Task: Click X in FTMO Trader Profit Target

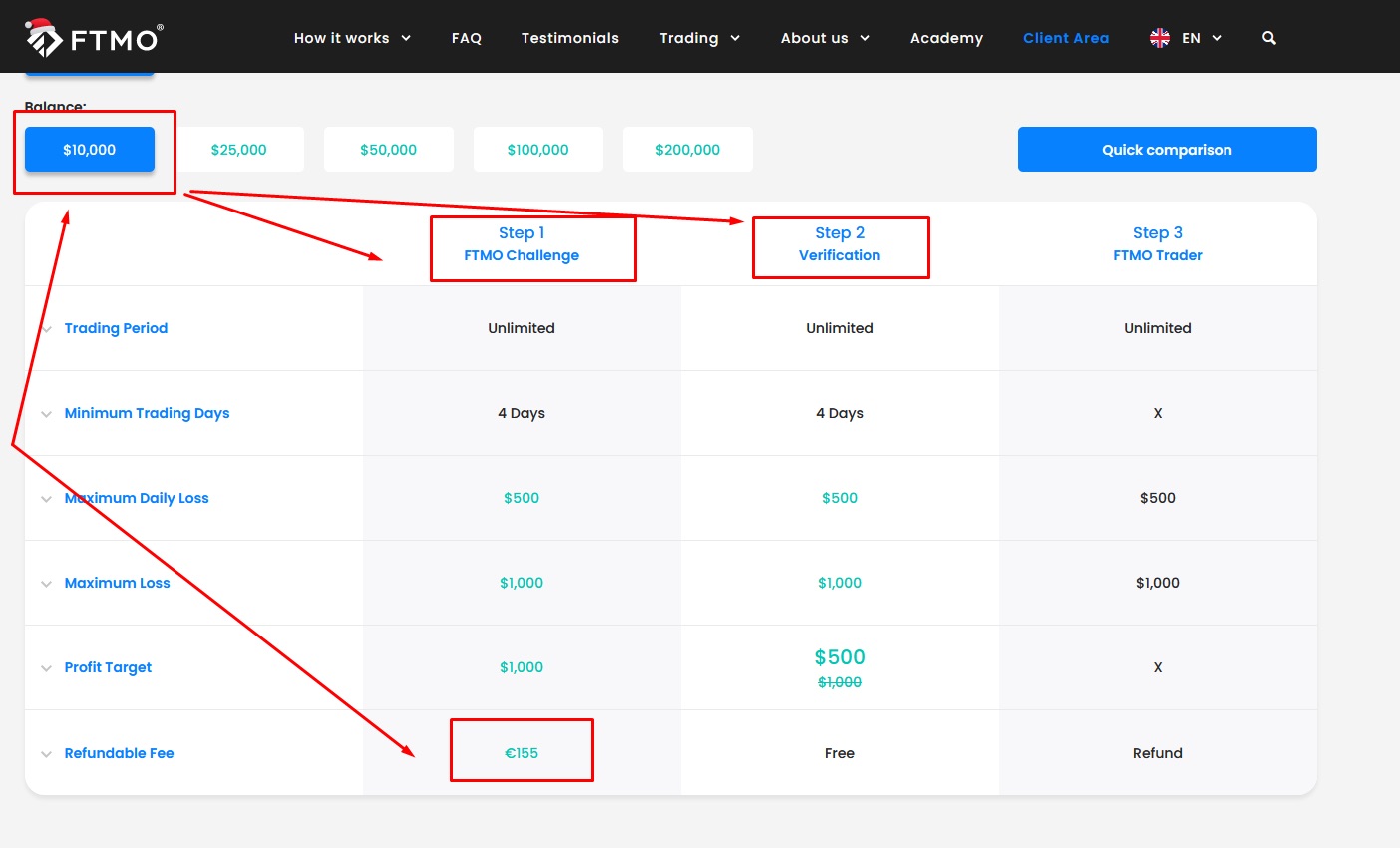Action: [x=1158, y=667]
